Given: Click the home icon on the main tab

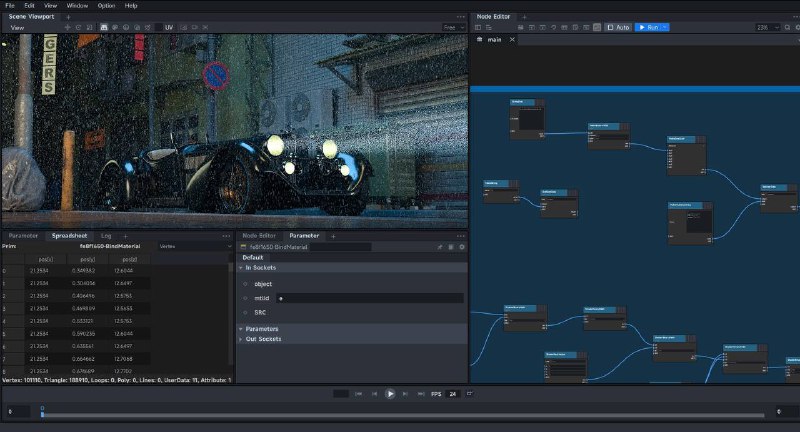Looking at the screenshot, I should (479, 39).
